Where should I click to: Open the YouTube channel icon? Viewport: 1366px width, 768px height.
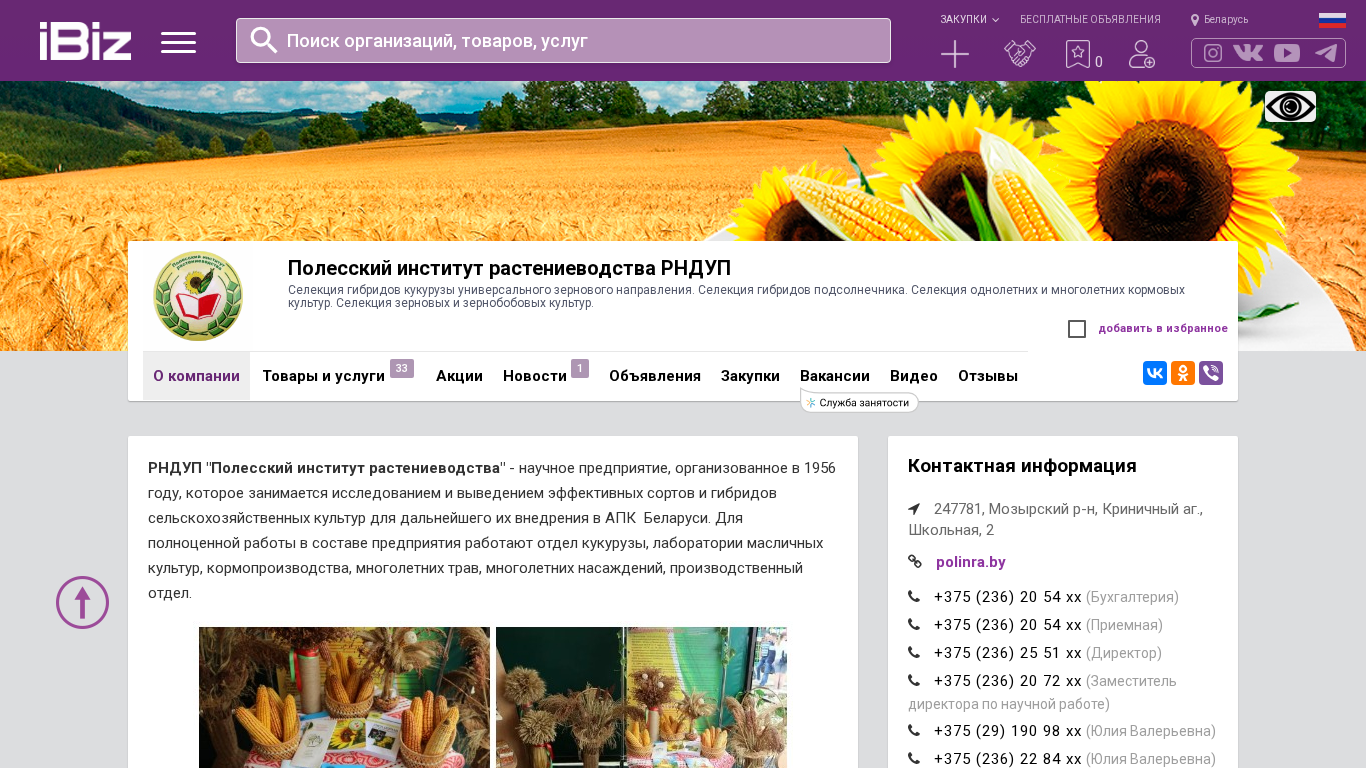[1287, 53]
